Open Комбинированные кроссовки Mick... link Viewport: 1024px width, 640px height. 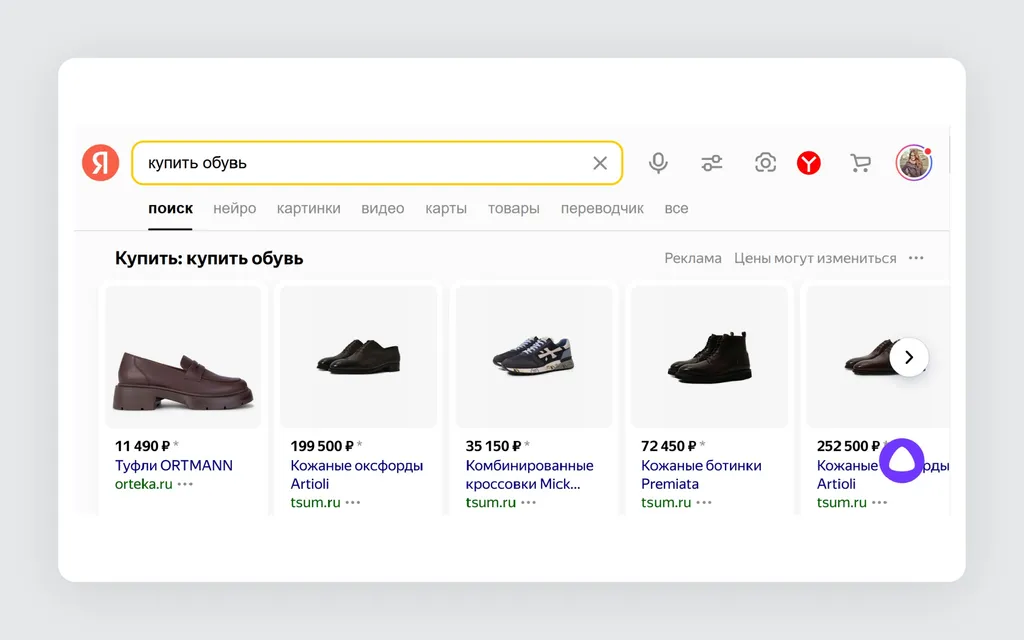click(x=530, y=475)
